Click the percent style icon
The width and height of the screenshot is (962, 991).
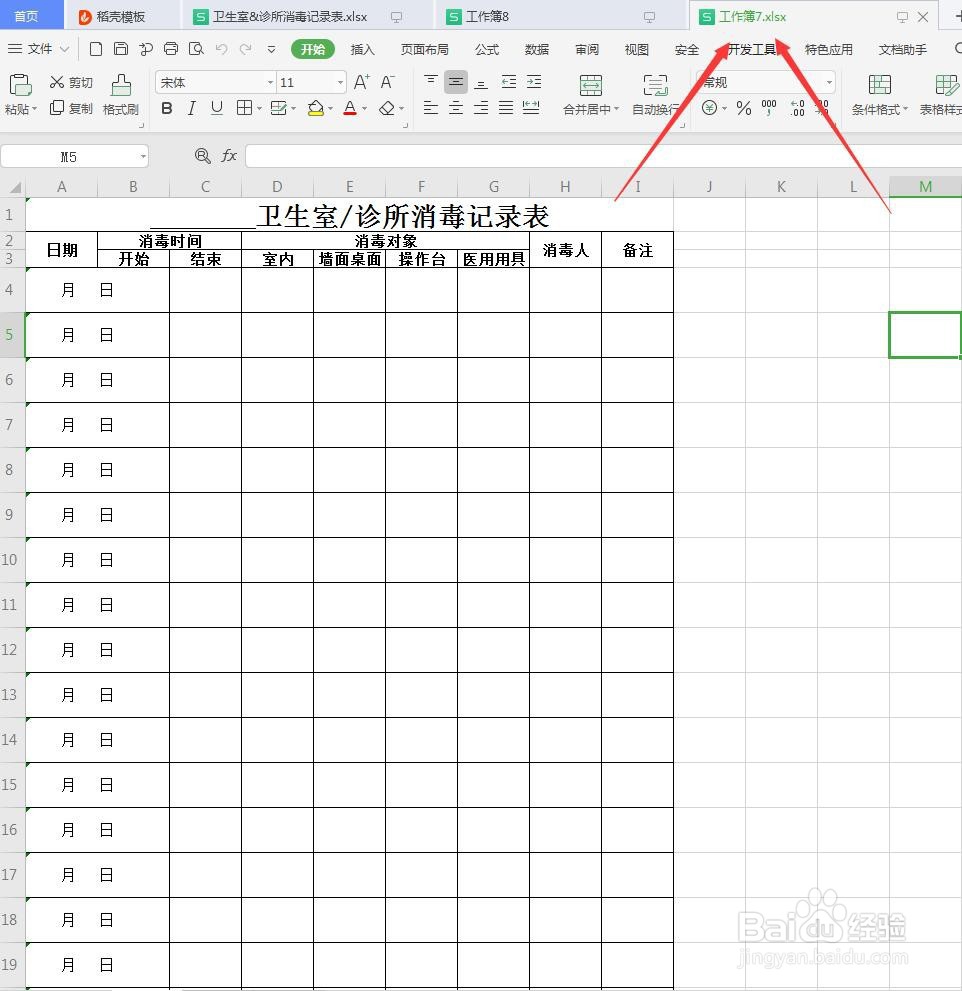(x=745, y=106)
